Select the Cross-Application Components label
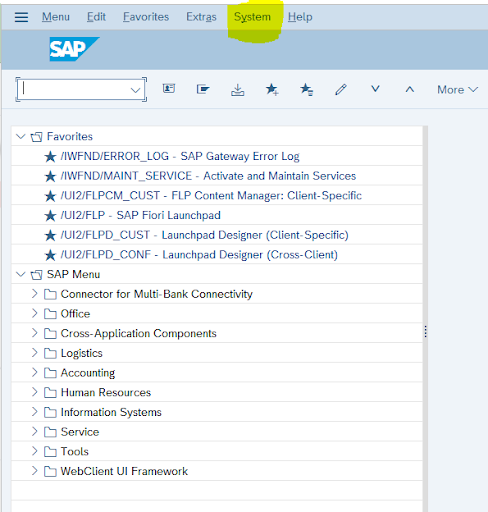 (138, 334)
